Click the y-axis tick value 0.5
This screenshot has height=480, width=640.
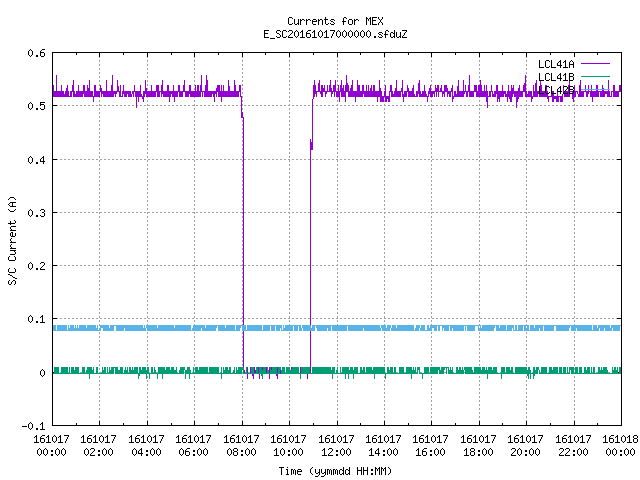(x=36, y=106)
